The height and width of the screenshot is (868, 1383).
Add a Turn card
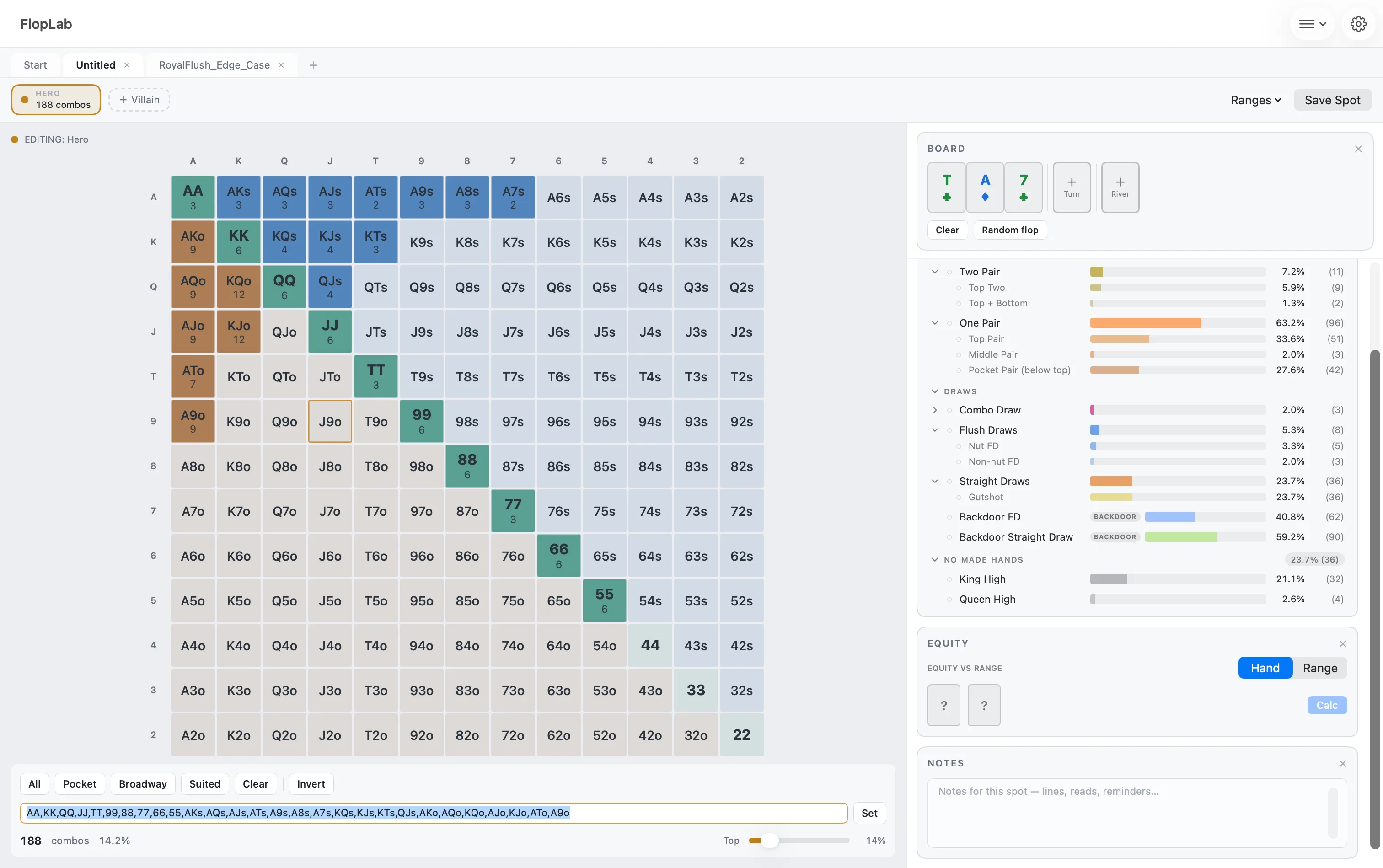click(x=1071, y=187)
